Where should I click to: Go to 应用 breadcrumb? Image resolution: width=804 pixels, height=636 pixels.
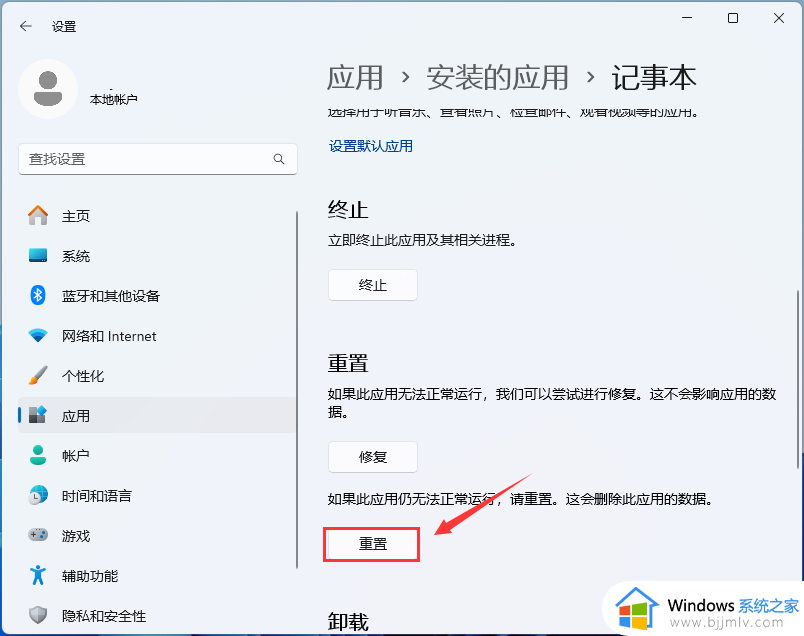pyautogui.click(x=355, y=78)
